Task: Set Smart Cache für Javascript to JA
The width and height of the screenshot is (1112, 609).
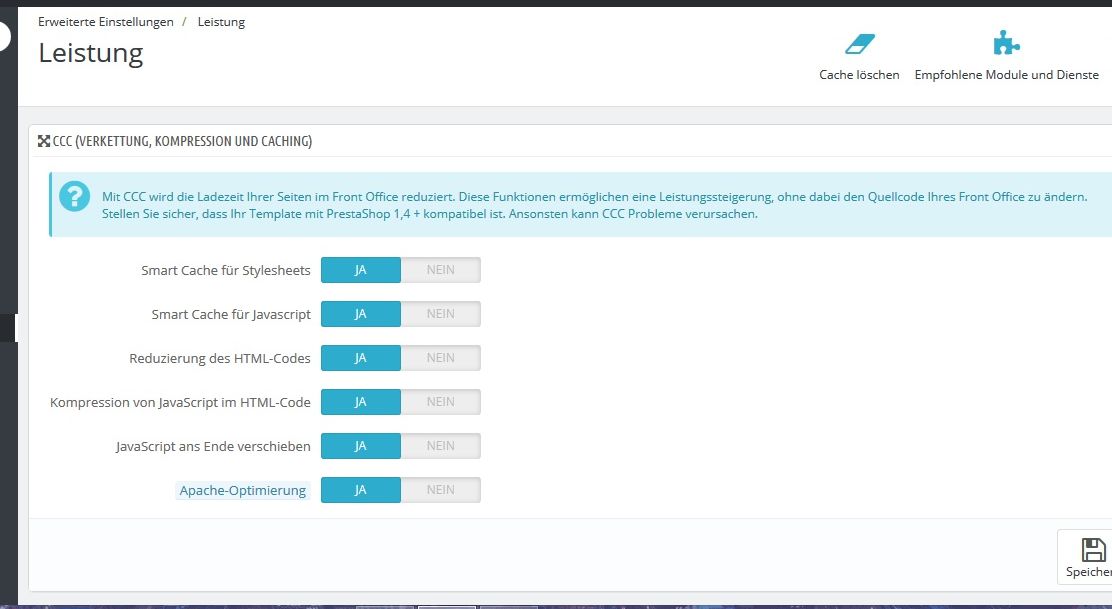Action: pyautogui.click(x=360, y=314)
